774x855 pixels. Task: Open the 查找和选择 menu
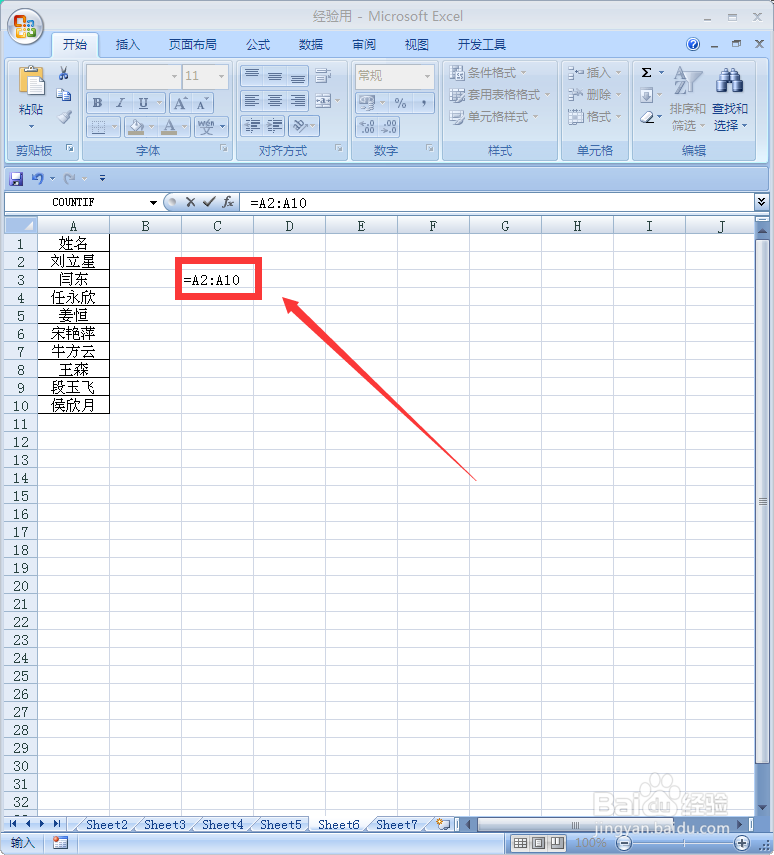(x=730, y=99)
